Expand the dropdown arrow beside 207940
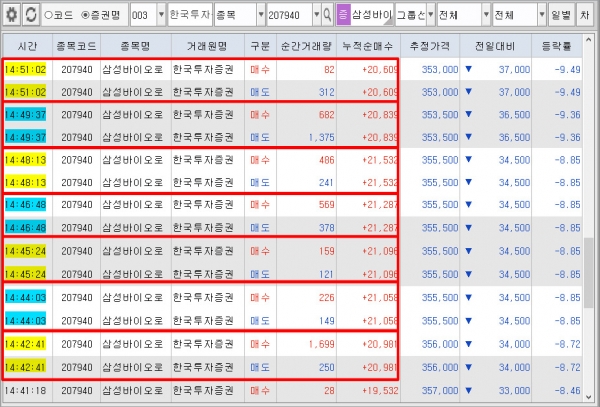The height and width of the screenshot is (407, 600). click(317, 15)
